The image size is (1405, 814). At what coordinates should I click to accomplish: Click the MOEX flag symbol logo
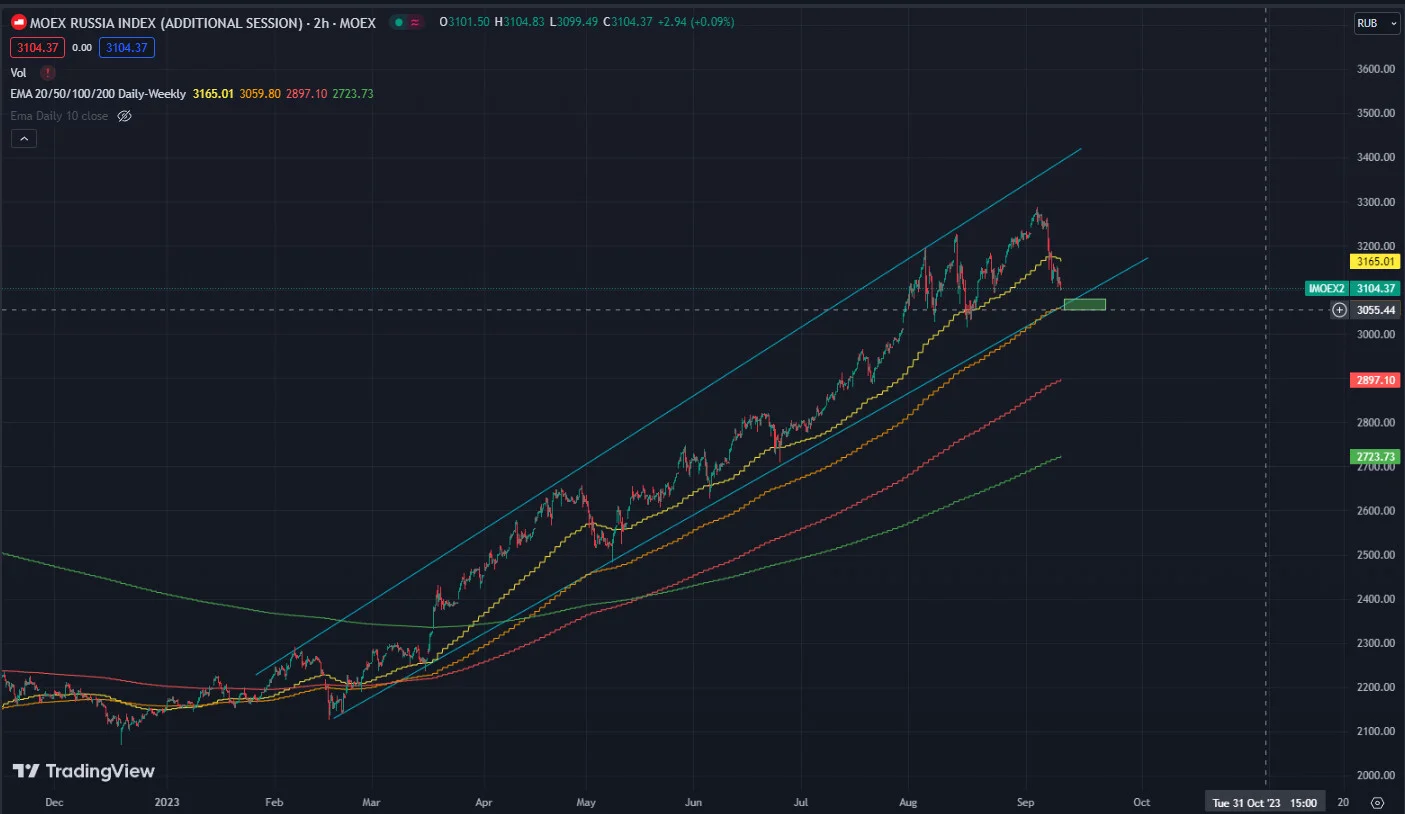point(18,22)
